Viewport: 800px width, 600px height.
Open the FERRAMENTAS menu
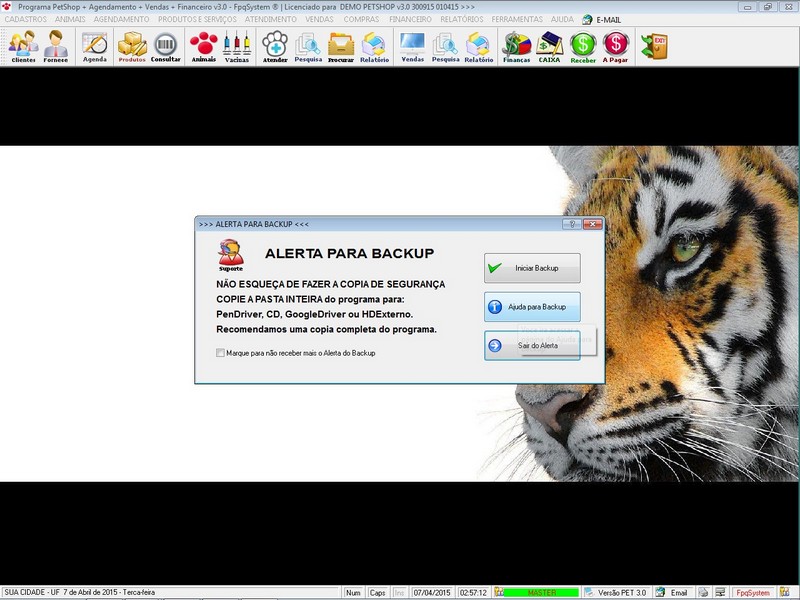tap(517, 19)
